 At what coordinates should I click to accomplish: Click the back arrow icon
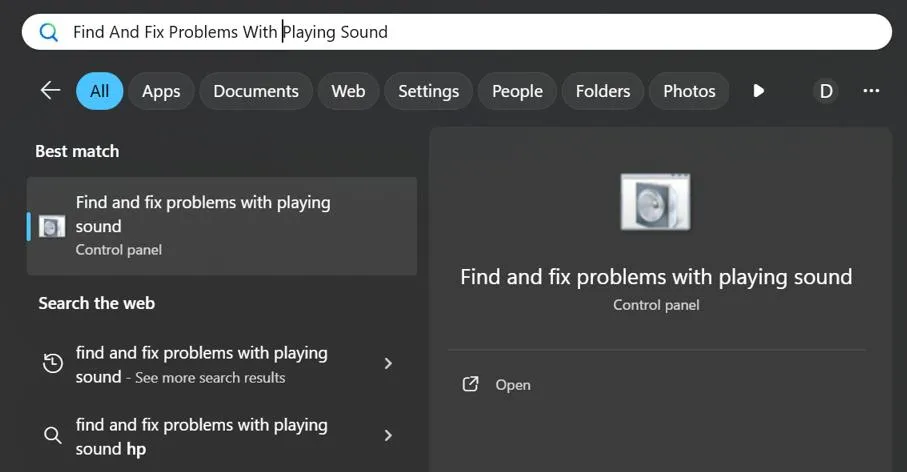point(50,91)
